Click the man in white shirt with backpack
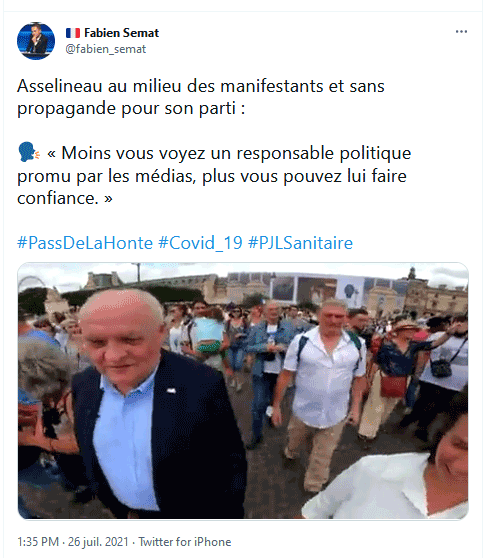 click(x=320, y=391)
